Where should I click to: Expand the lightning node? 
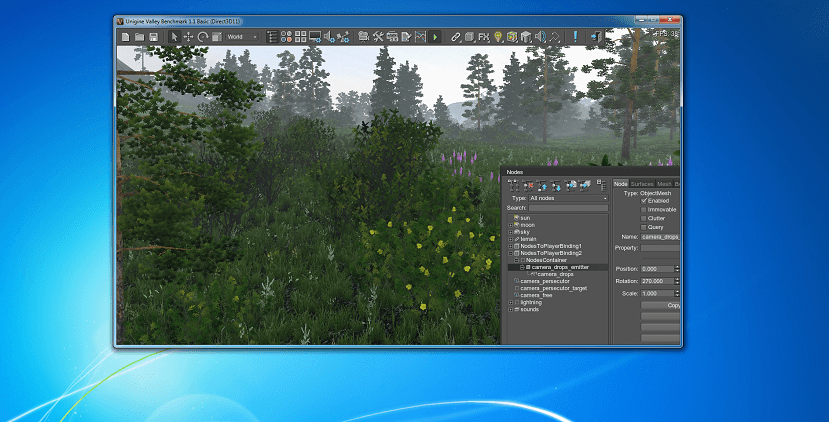[511, 302]
